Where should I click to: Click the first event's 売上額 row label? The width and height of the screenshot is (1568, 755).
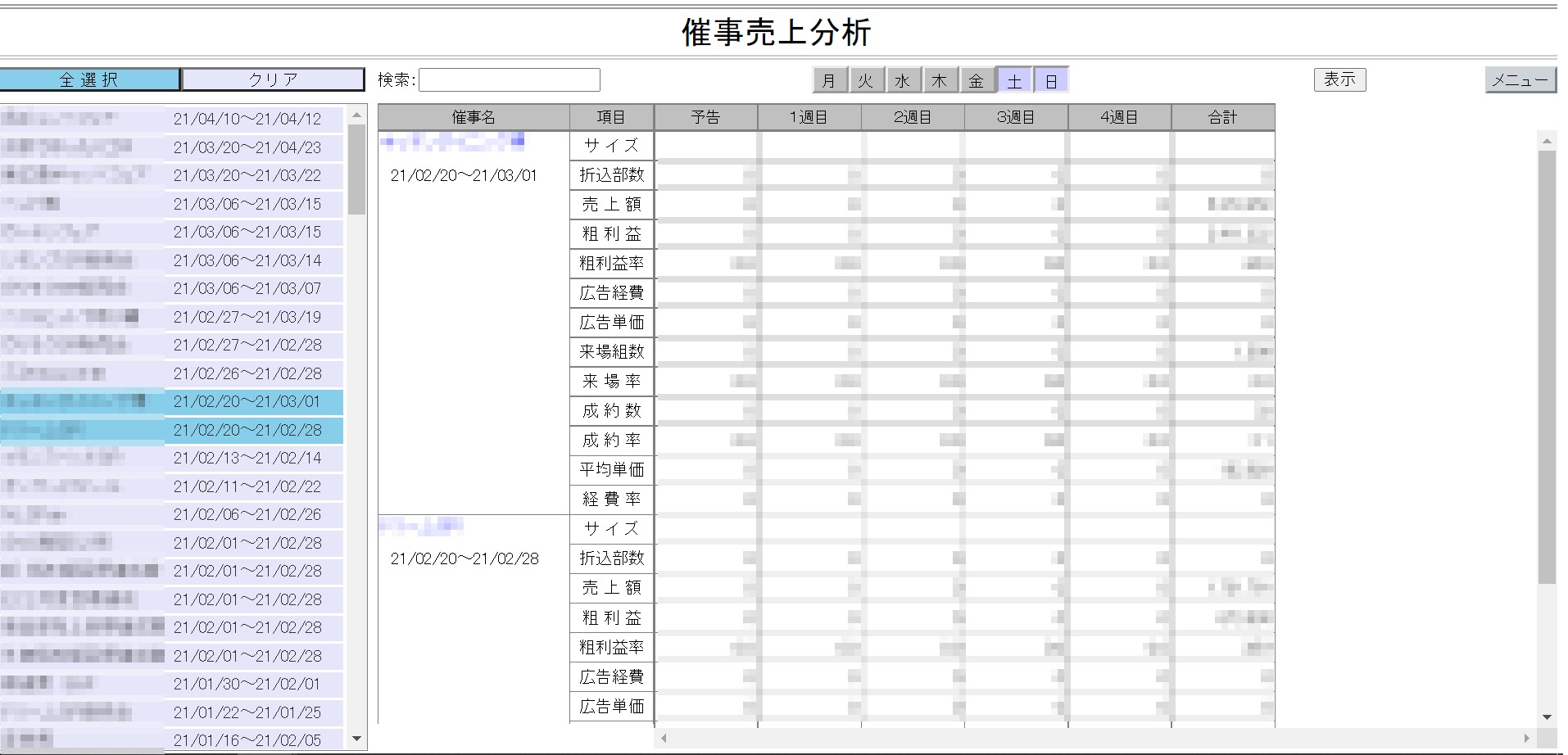click(x=611, y=205)
